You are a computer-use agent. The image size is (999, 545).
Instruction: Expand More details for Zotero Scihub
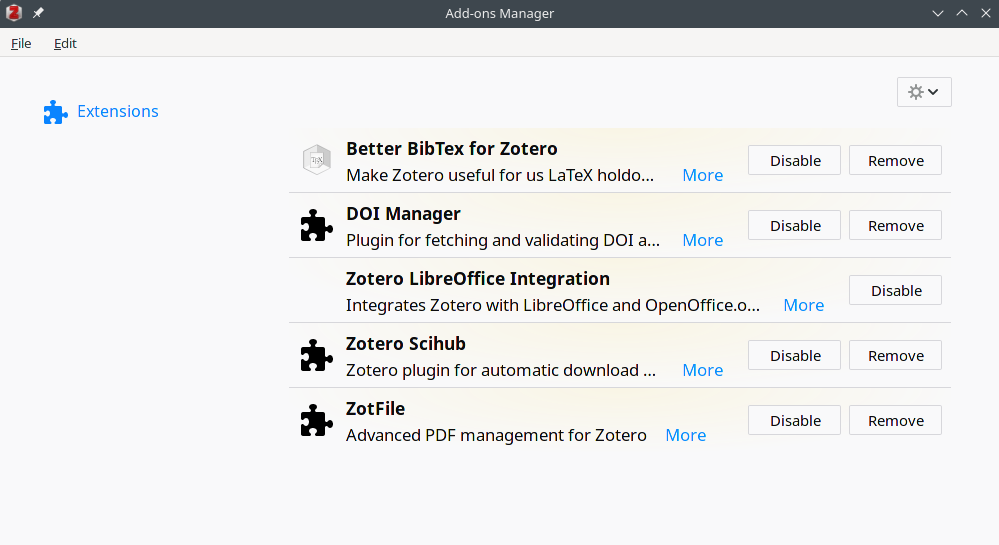pyautogui.click(x=702, y=370)
